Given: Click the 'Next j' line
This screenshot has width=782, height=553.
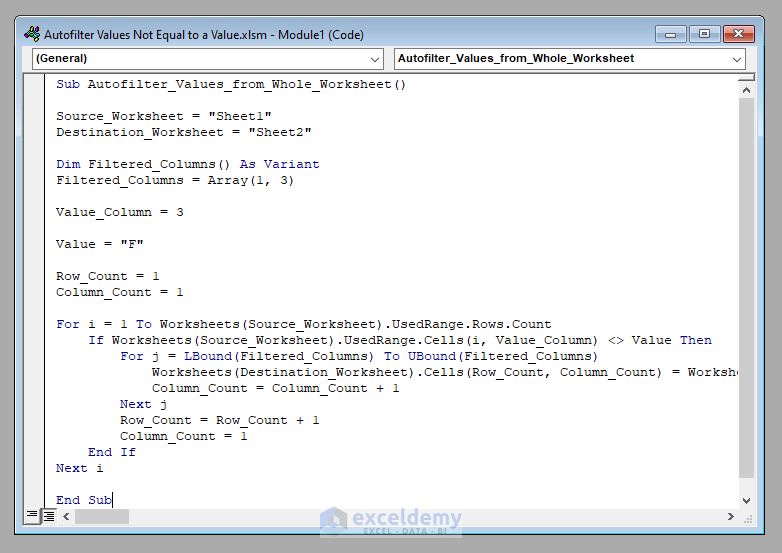Looking at the screenshot, I should pos(144,404).
